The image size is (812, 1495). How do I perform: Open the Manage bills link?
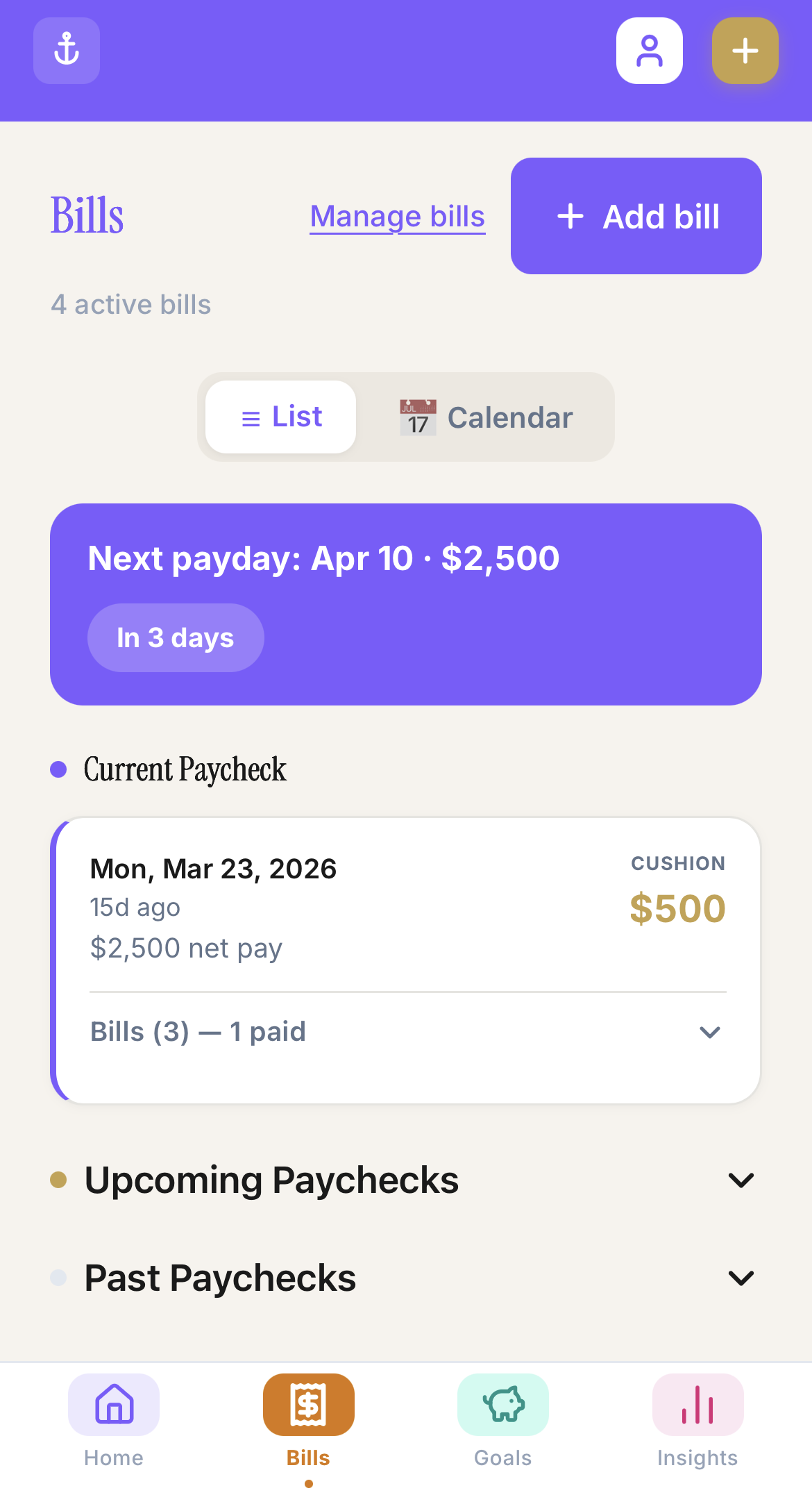(397, 216)
